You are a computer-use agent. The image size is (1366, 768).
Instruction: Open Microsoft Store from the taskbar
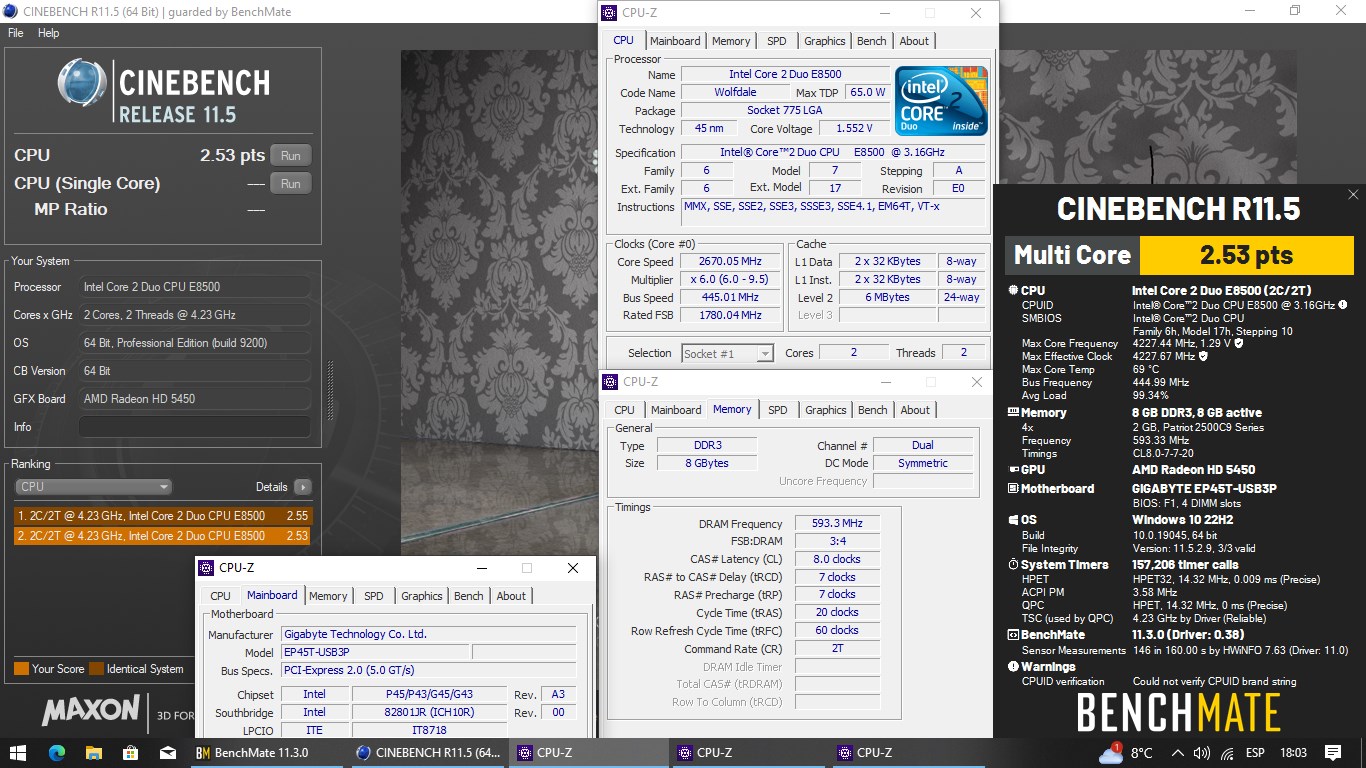[130, 752]
